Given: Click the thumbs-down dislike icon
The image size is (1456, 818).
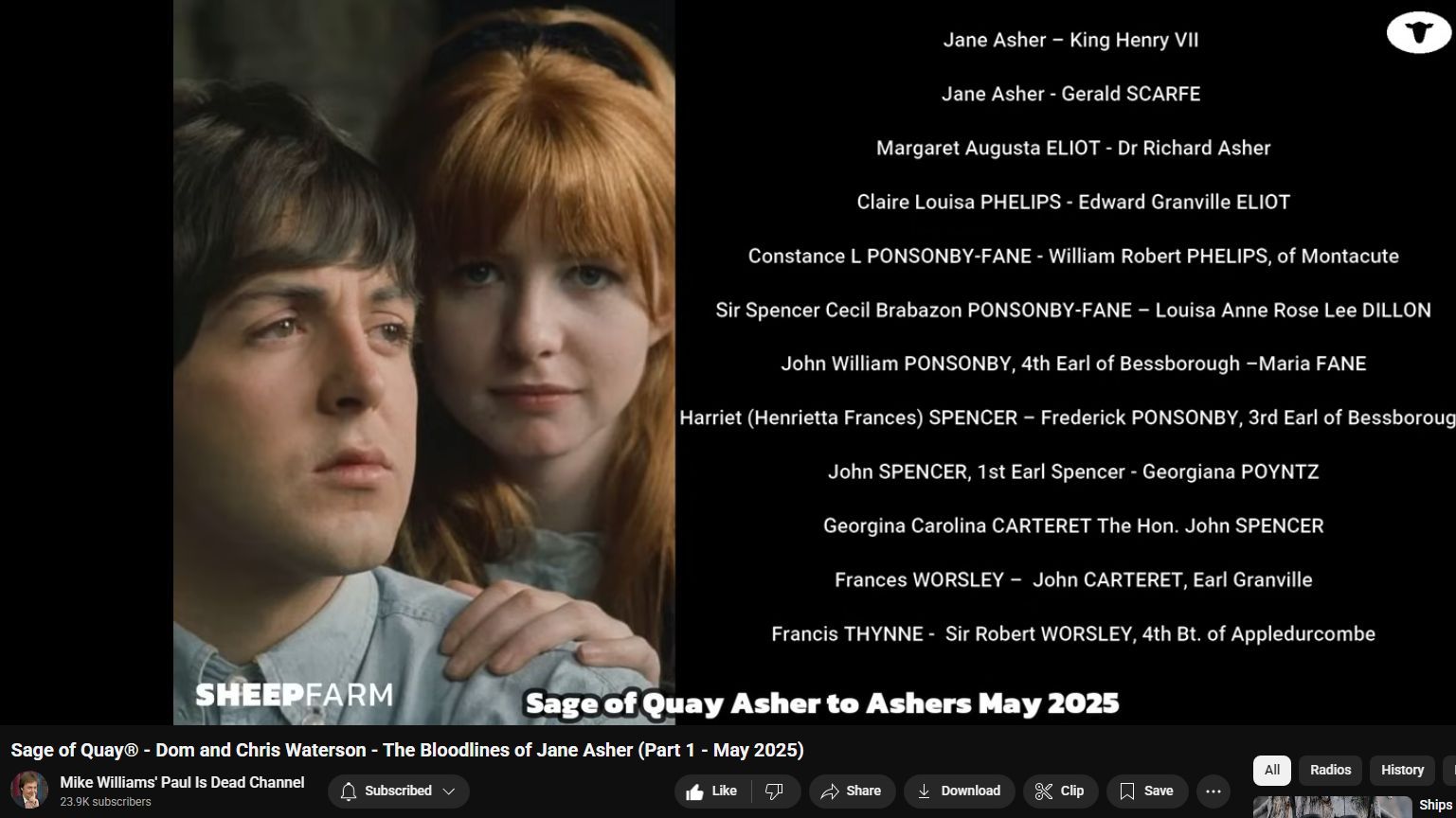Looking at the screenshot, I should click(x=774, y=791).
